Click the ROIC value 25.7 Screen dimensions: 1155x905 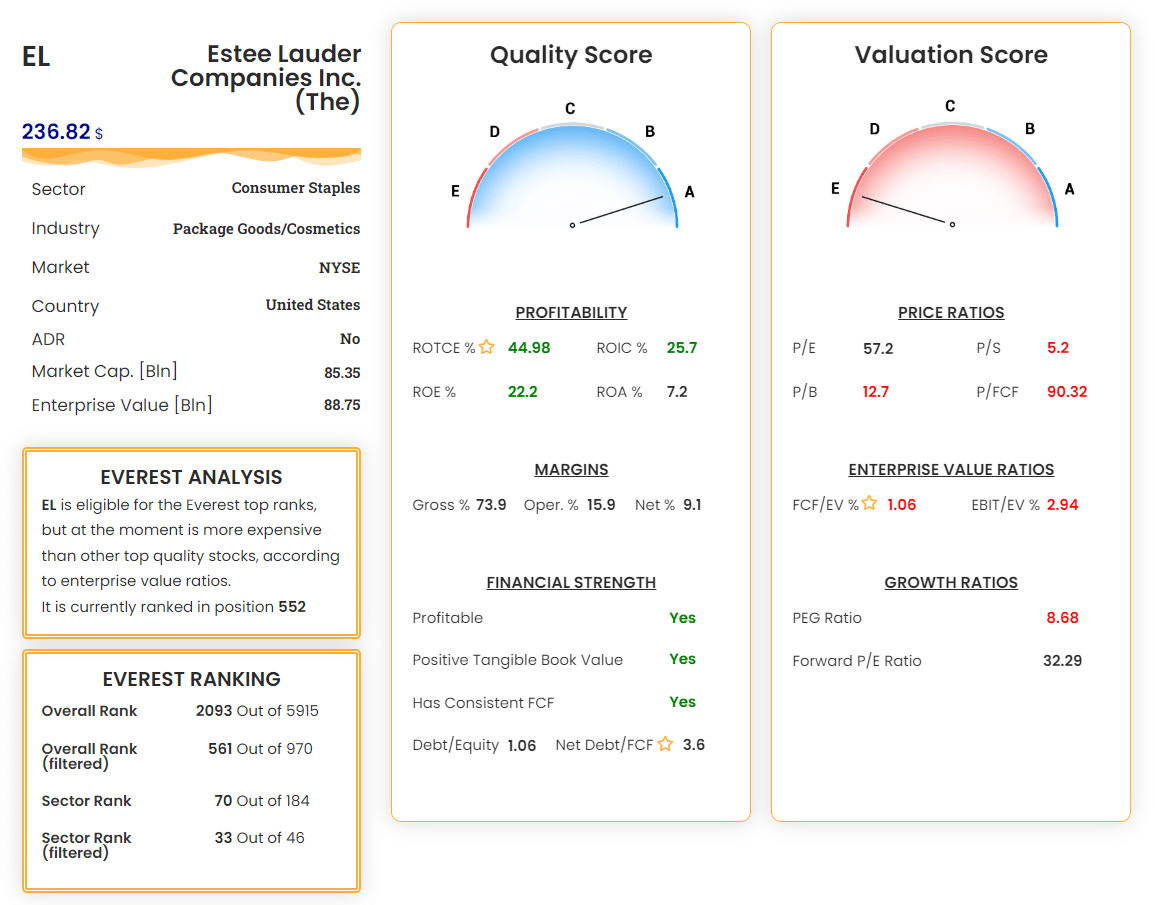(x=681, y=348)
